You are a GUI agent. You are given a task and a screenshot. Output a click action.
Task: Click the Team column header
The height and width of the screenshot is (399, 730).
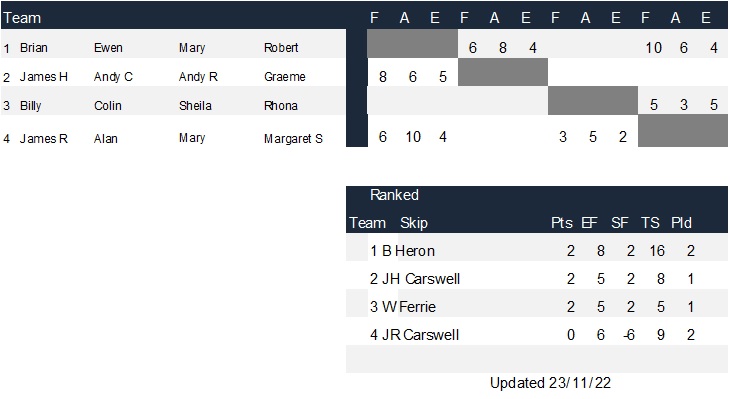[22, 18]
